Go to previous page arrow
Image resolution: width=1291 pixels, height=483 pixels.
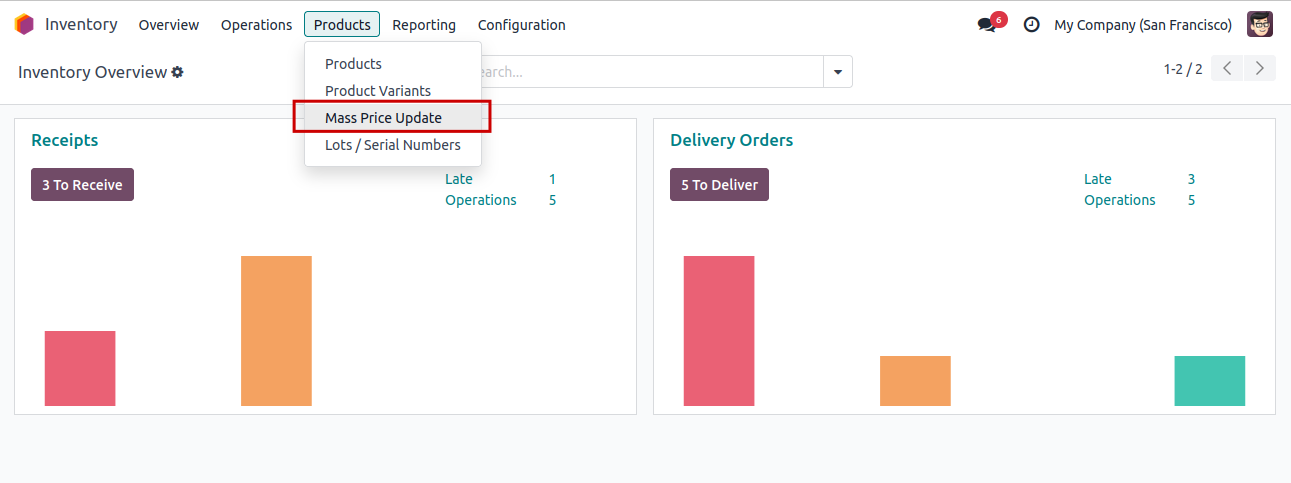[x=1227, y=68]
